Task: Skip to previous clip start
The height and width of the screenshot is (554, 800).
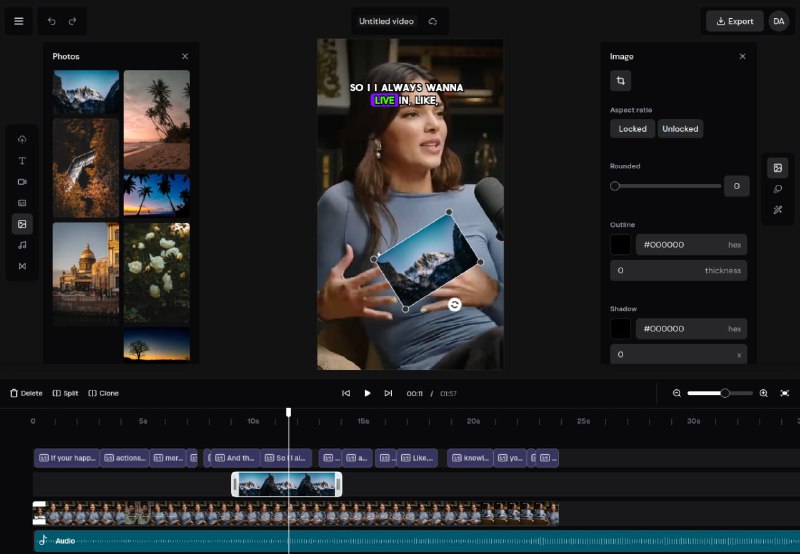Action: 346,393
